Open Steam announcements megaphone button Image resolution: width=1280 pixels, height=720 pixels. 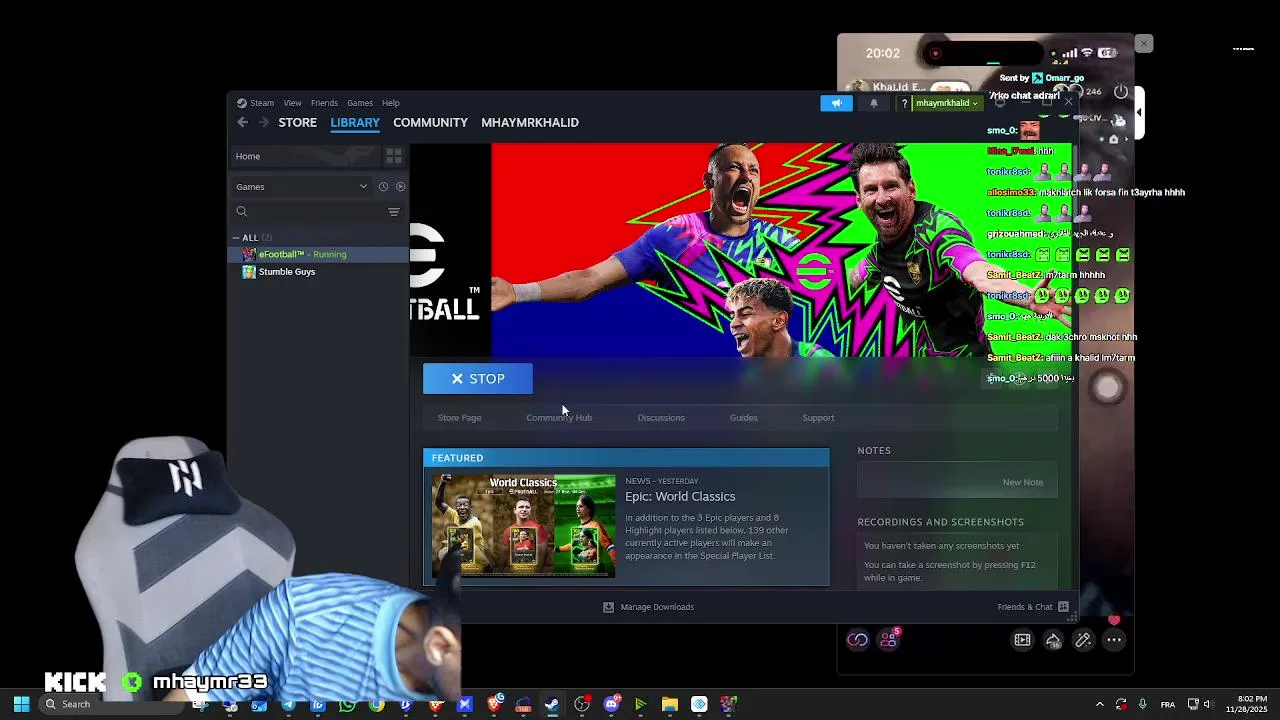pyautogui.click(x=837, y=103)
